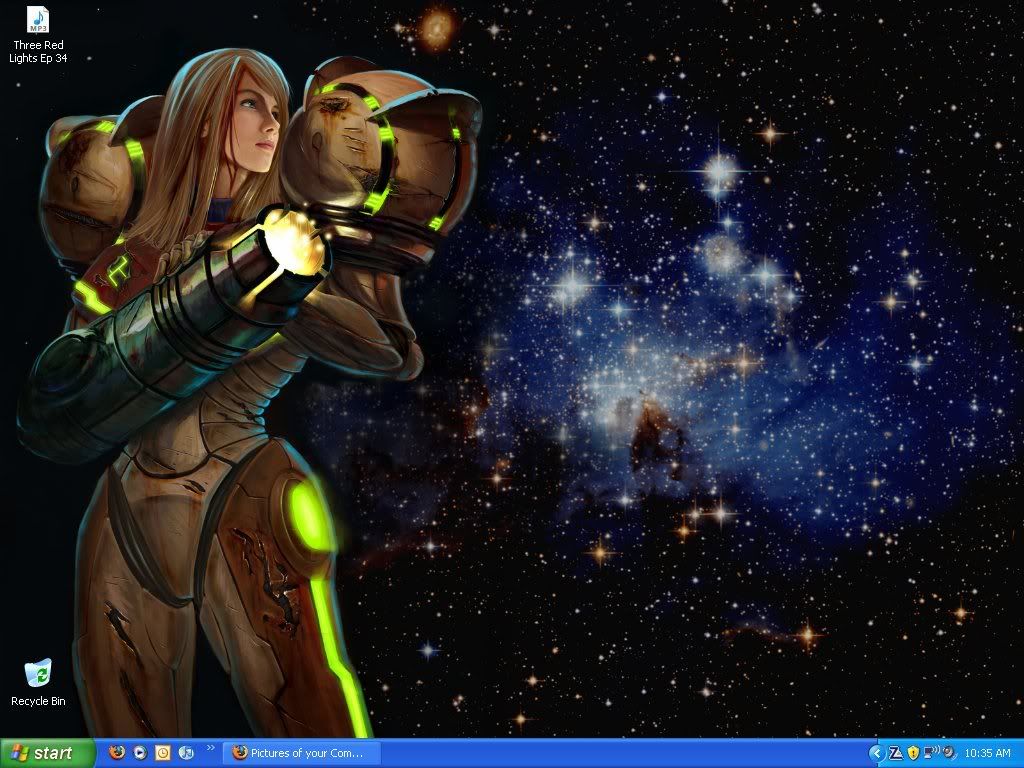Click the orange clock Quick Launch icon
The width and height of the screenshot is (1024, 768).
pos(163,753)
